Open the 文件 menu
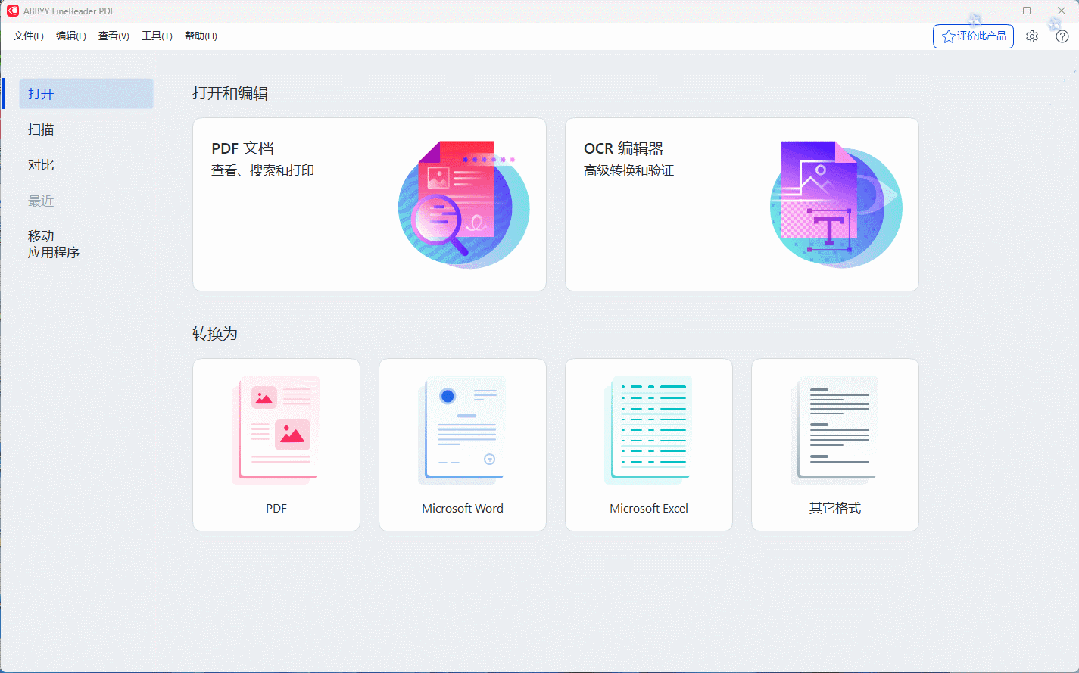The image size is (1079, 673). click(x=27, y=35)
